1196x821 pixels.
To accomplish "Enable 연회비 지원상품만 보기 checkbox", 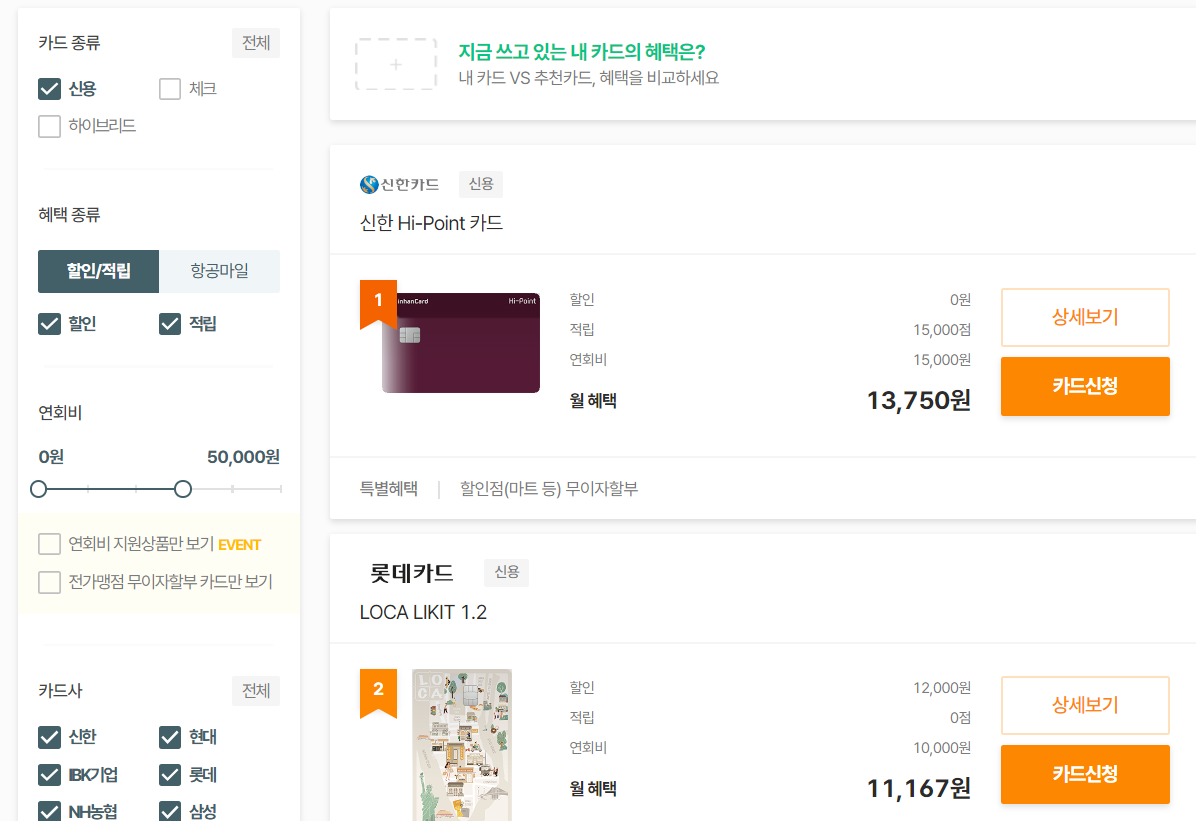I will 50,544.
